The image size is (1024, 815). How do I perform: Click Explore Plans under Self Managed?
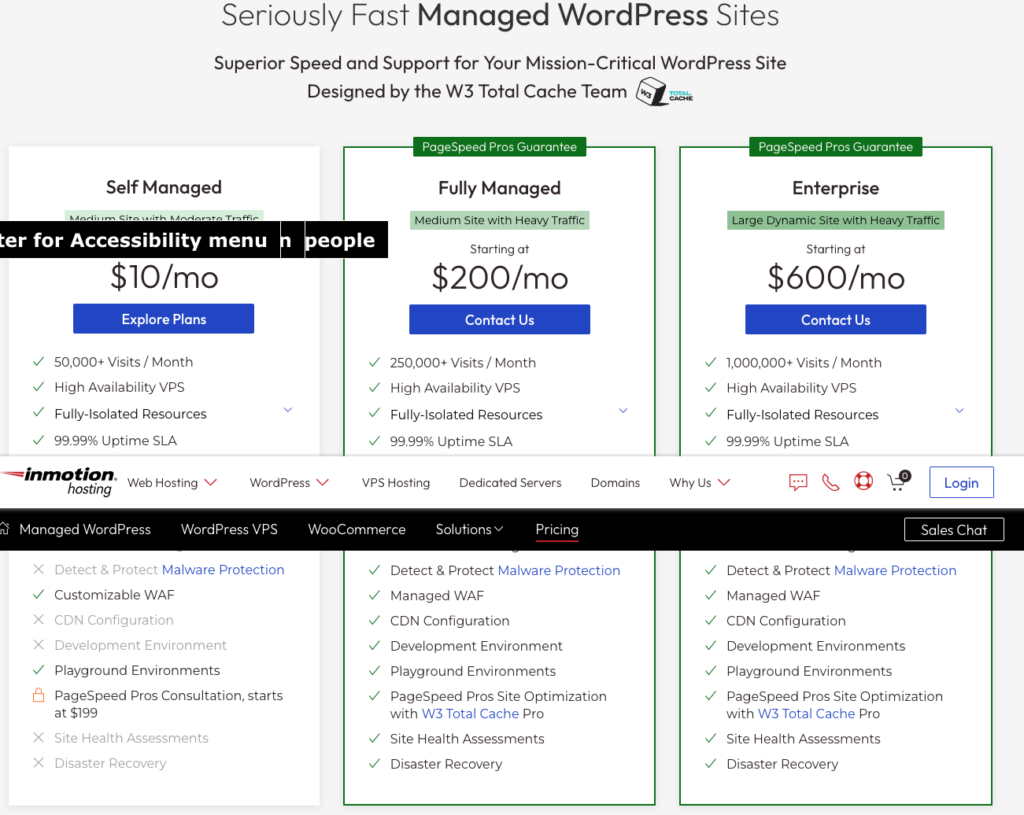(163, 319)
